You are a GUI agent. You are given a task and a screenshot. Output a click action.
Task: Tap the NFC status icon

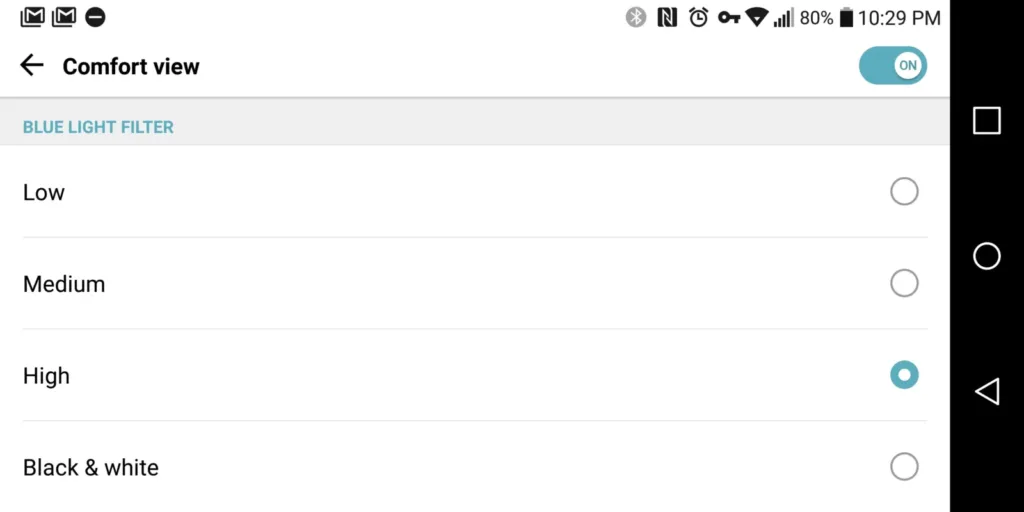point(667,18)
